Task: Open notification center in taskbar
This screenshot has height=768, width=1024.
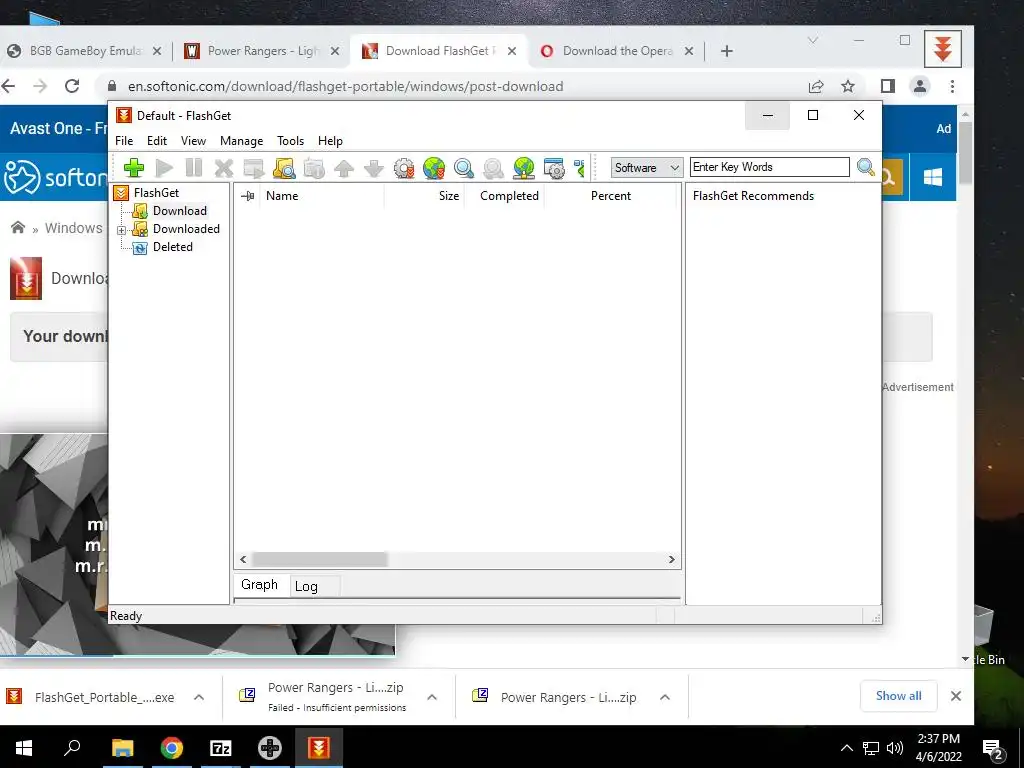Action: (993, 750)
